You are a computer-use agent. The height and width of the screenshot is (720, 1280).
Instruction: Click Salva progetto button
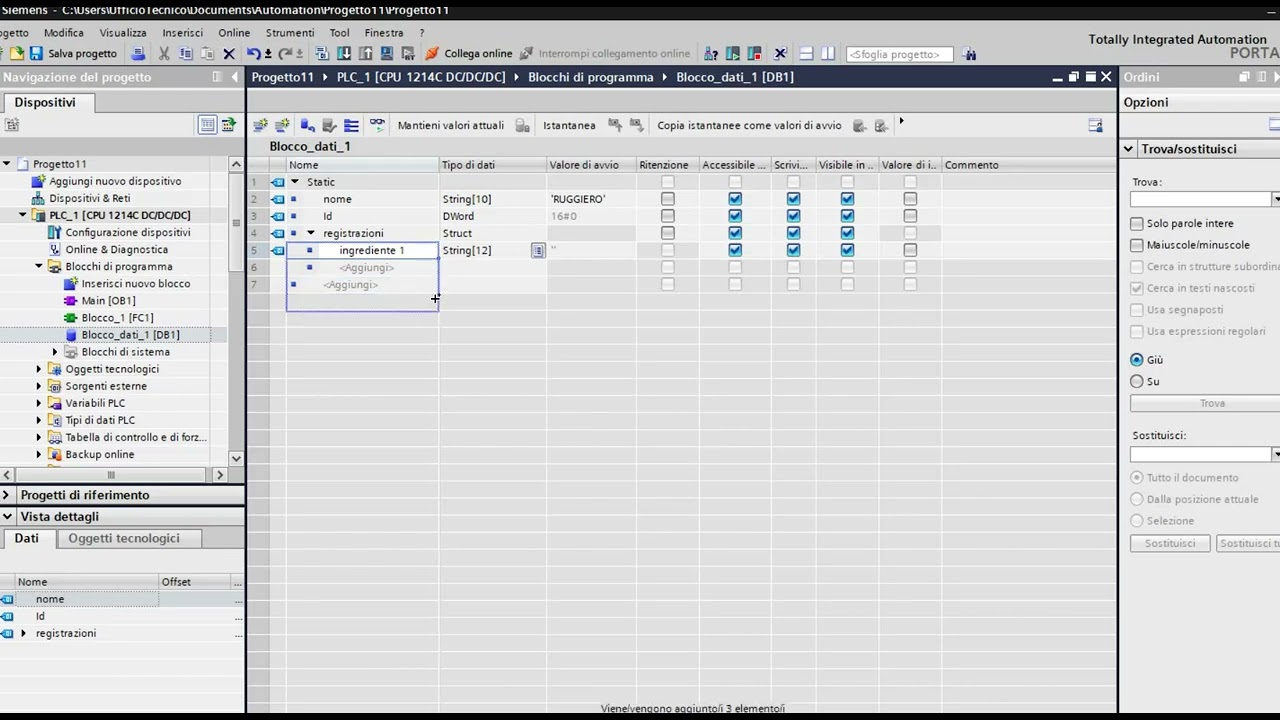(73, 54)
